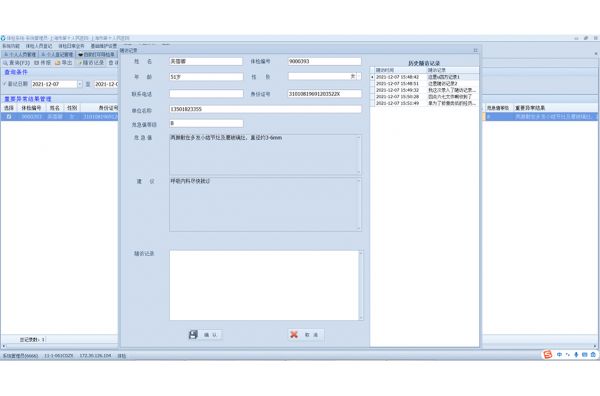Image resolution: width=600 pixels, height=396 pixels.
Task: Click the save disk icon on confirm button
Action: pos(193,335)
